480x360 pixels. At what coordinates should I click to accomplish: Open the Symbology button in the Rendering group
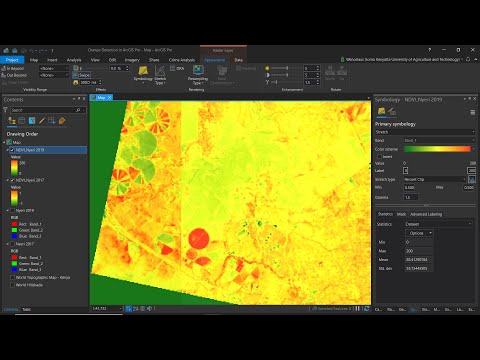[x=143, y=74]
